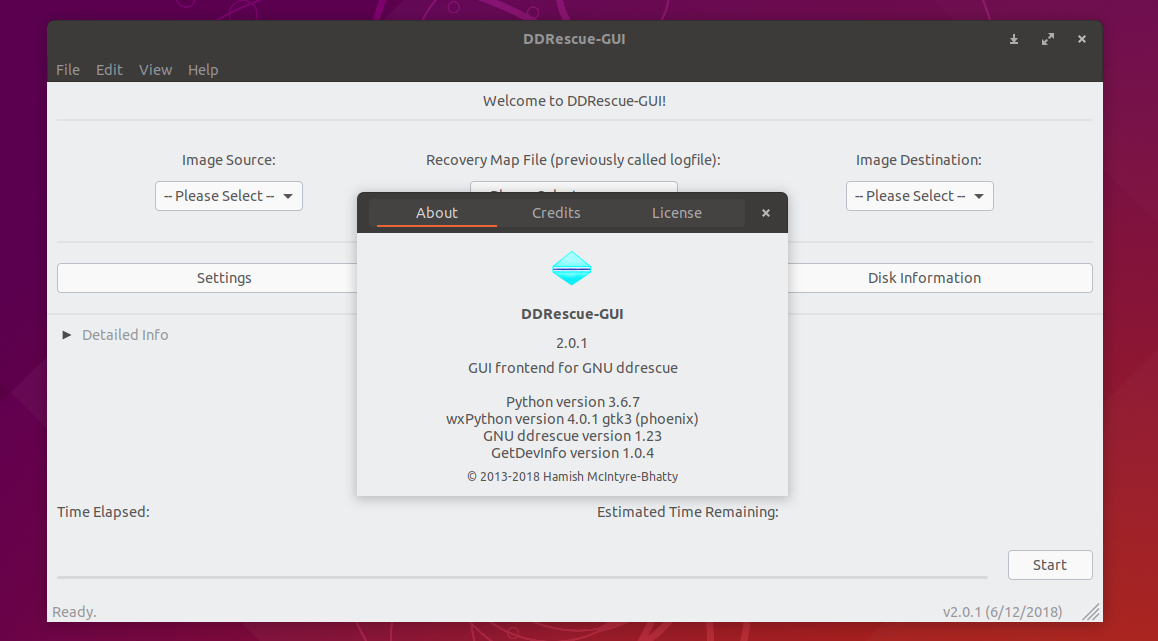1158x641 pixels.
Task: Open the Image Destination dropdown
Action: tap(919, 196)
